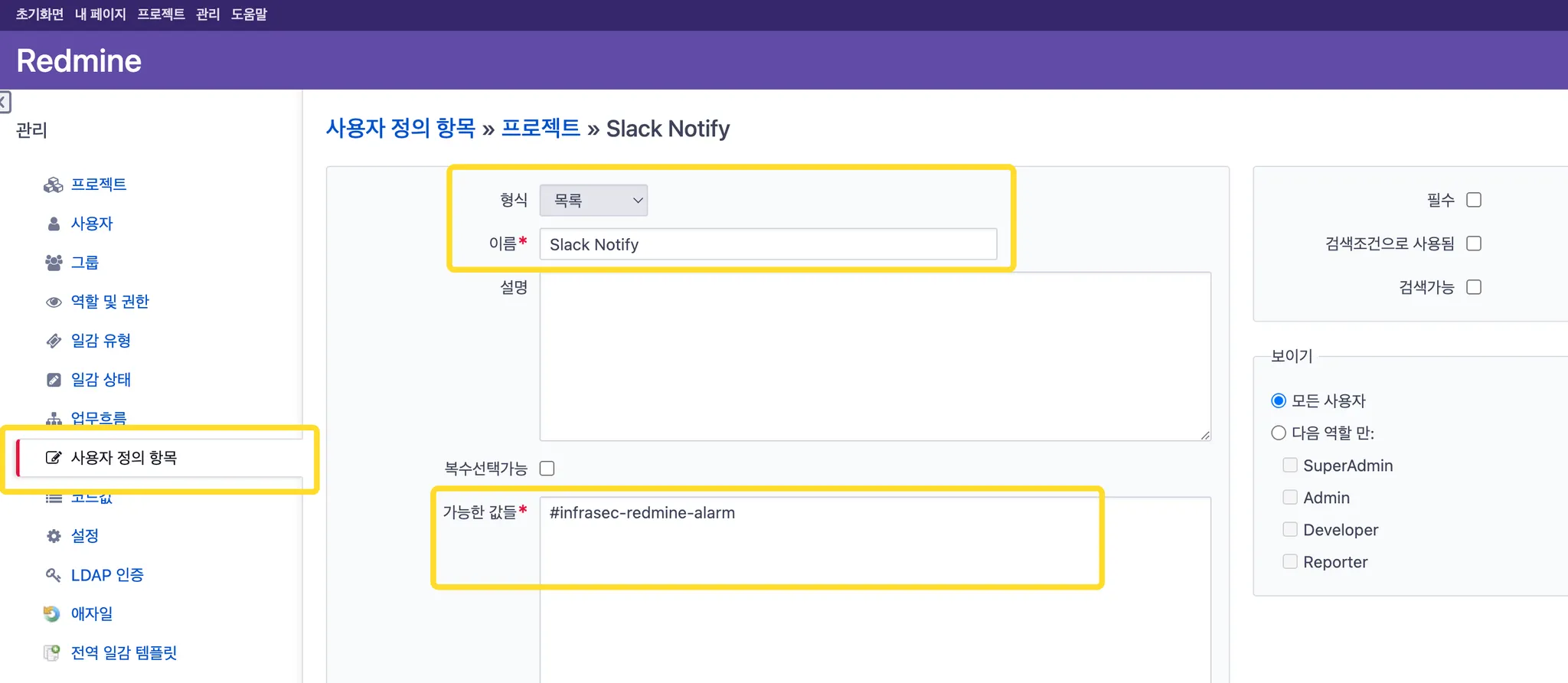Follow the 프로젝트 breadcrumb link
Viewport: 1568px width, 683px height.
pos(541,128)
